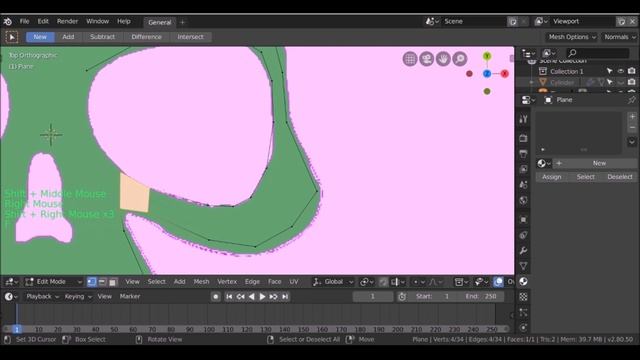Remove material slot with minus
Screen dimensions: 640x360
pos(632,127)
